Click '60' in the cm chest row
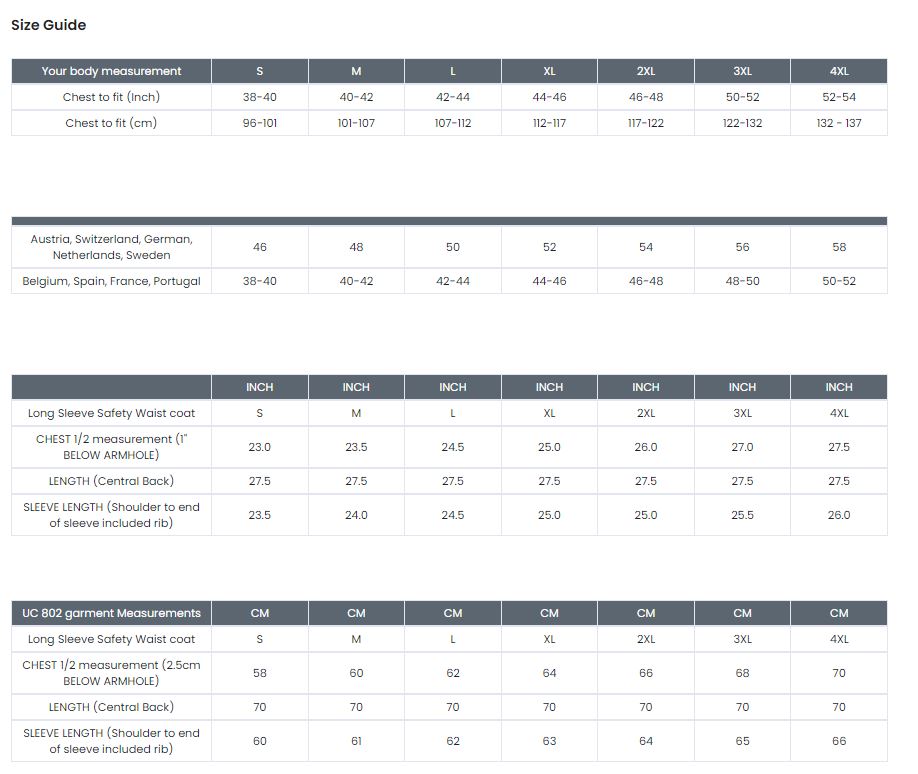 356,673
